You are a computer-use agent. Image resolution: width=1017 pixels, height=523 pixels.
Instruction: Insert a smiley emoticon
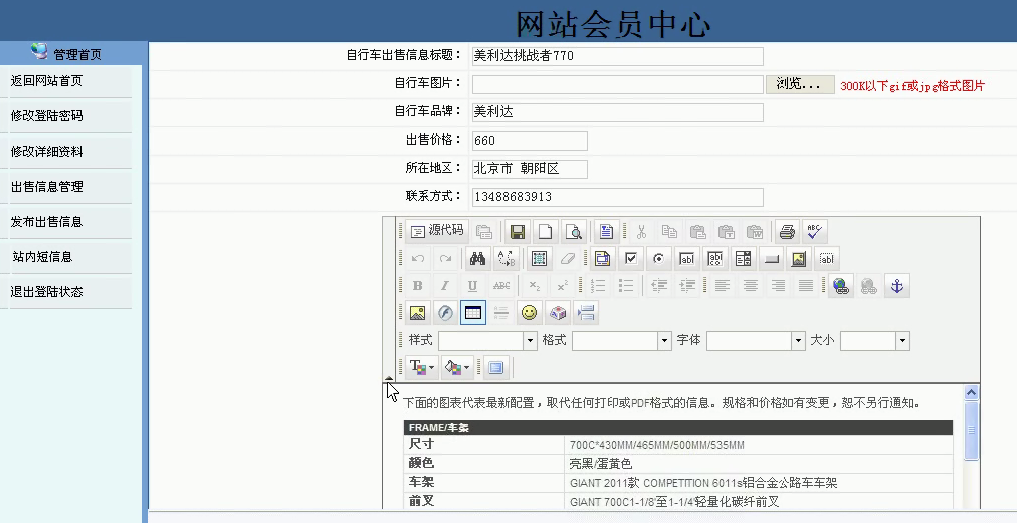click(529, 313)
